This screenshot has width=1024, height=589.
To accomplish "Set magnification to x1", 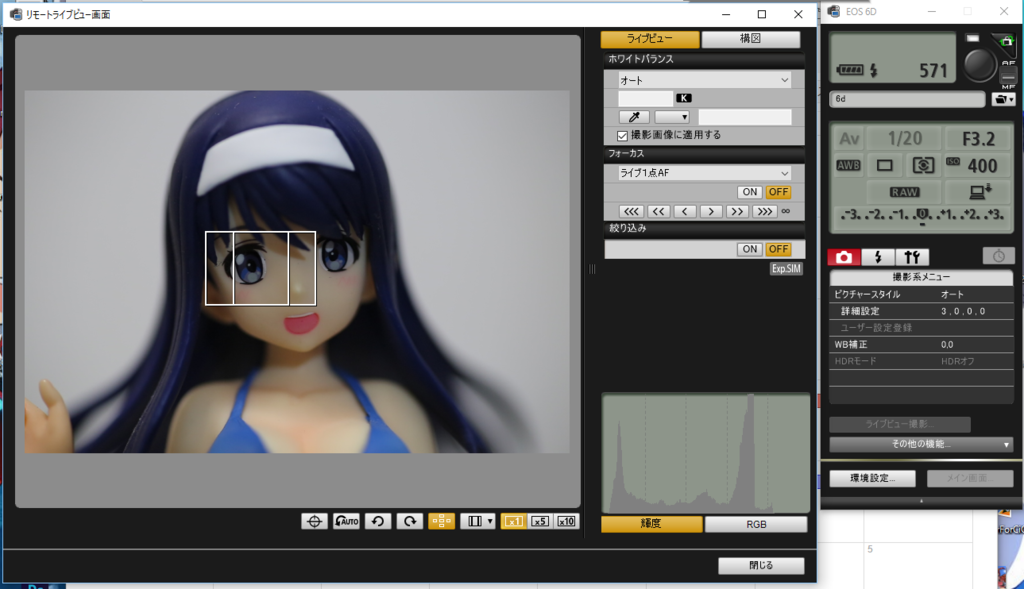I will (513, 521).
